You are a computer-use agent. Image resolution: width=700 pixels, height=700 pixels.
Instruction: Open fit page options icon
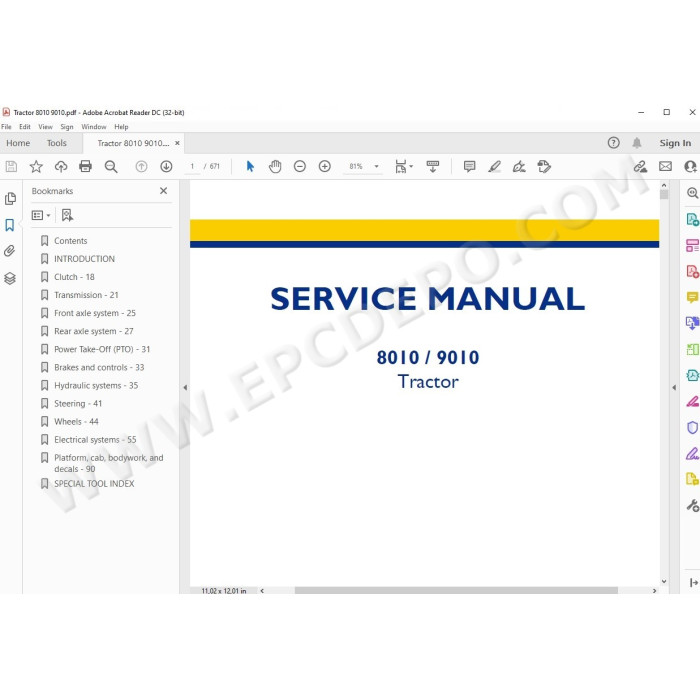[x=404, y=167]
